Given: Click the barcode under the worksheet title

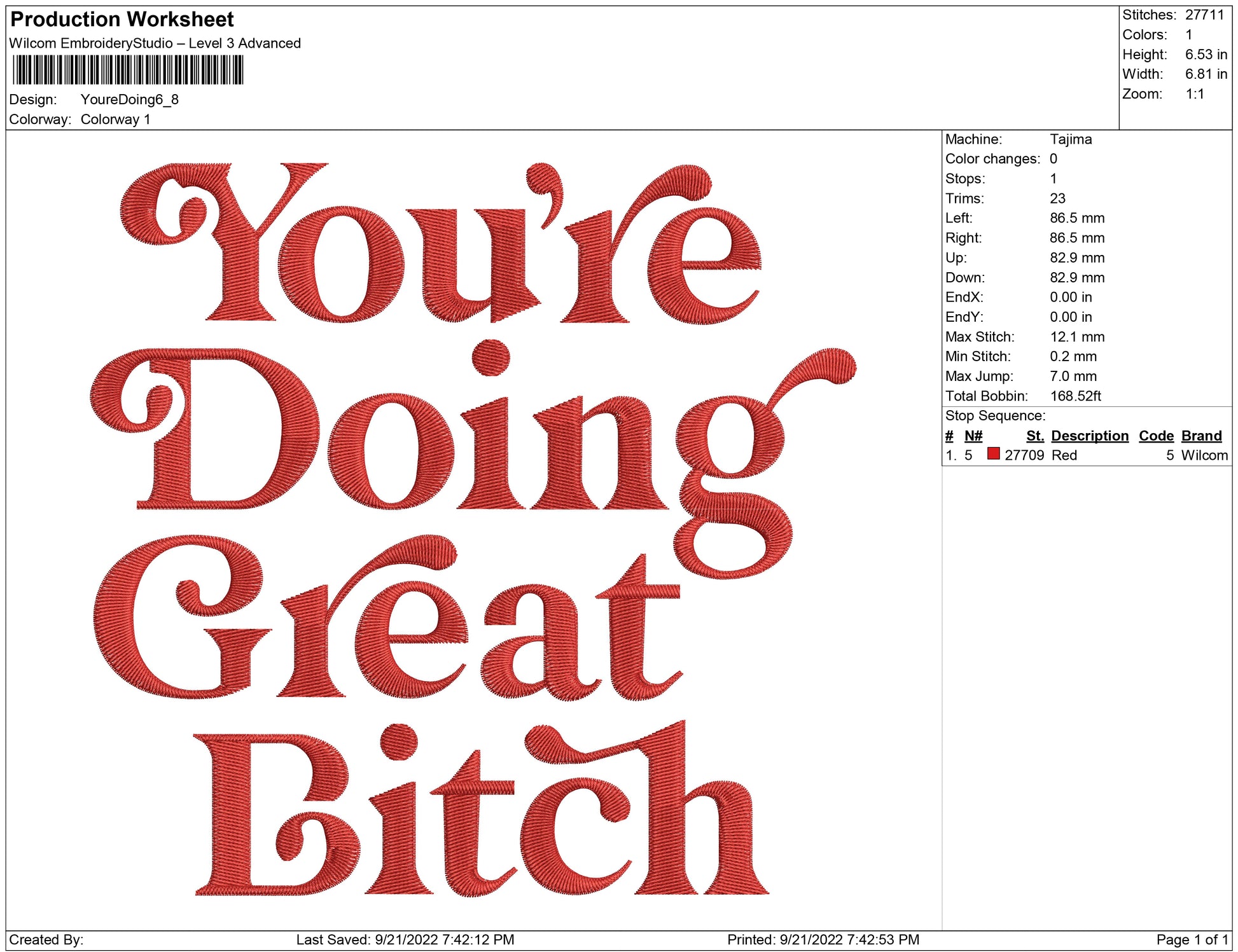Looking at the screenshot, I should click(x=128, y=70).
